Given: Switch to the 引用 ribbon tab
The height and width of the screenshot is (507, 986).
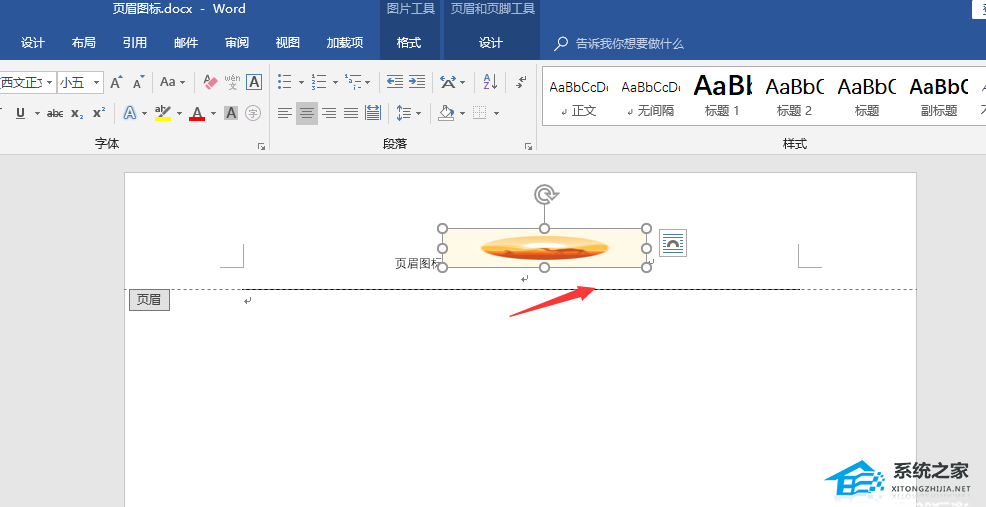Looking at the screenshot, I should pos(135,43).
